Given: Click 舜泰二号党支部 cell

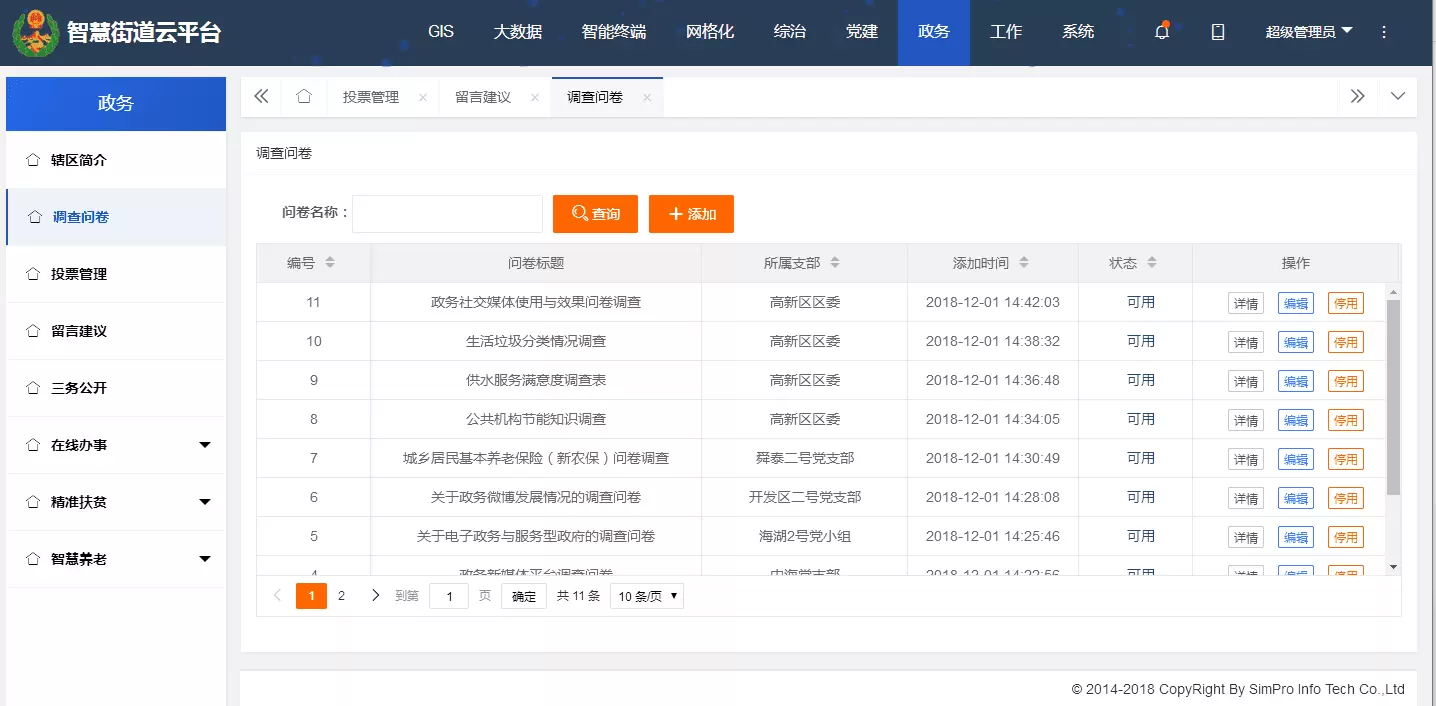Looking at the screenshot, I should click(805, 458).
